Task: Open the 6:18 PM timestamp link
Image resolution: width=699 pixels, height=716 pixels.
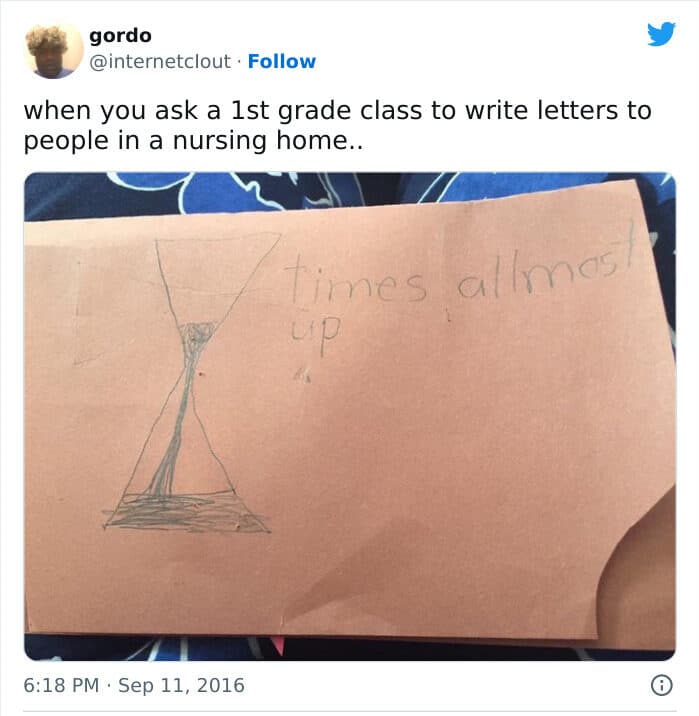Action: tap(61, 685)
